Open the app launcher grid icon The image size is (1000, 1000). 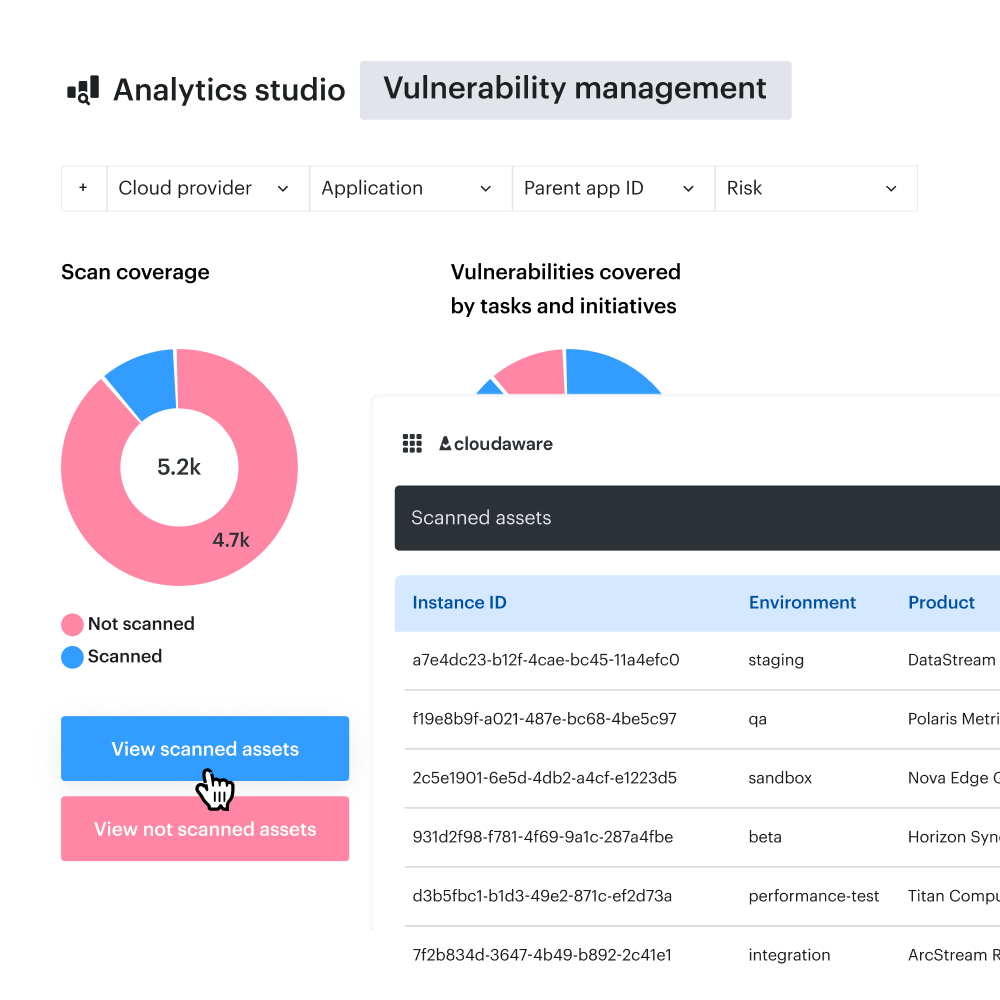click(412, 443)
